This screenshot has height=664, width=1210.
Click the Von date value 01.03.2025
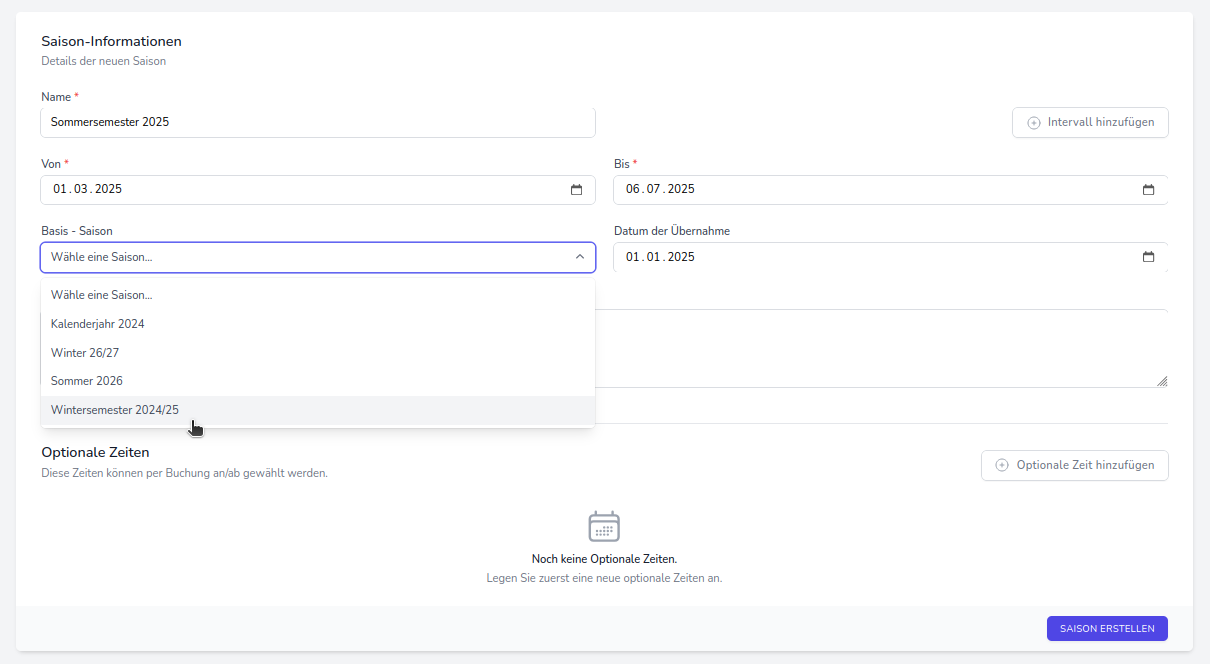click(88, 190)
